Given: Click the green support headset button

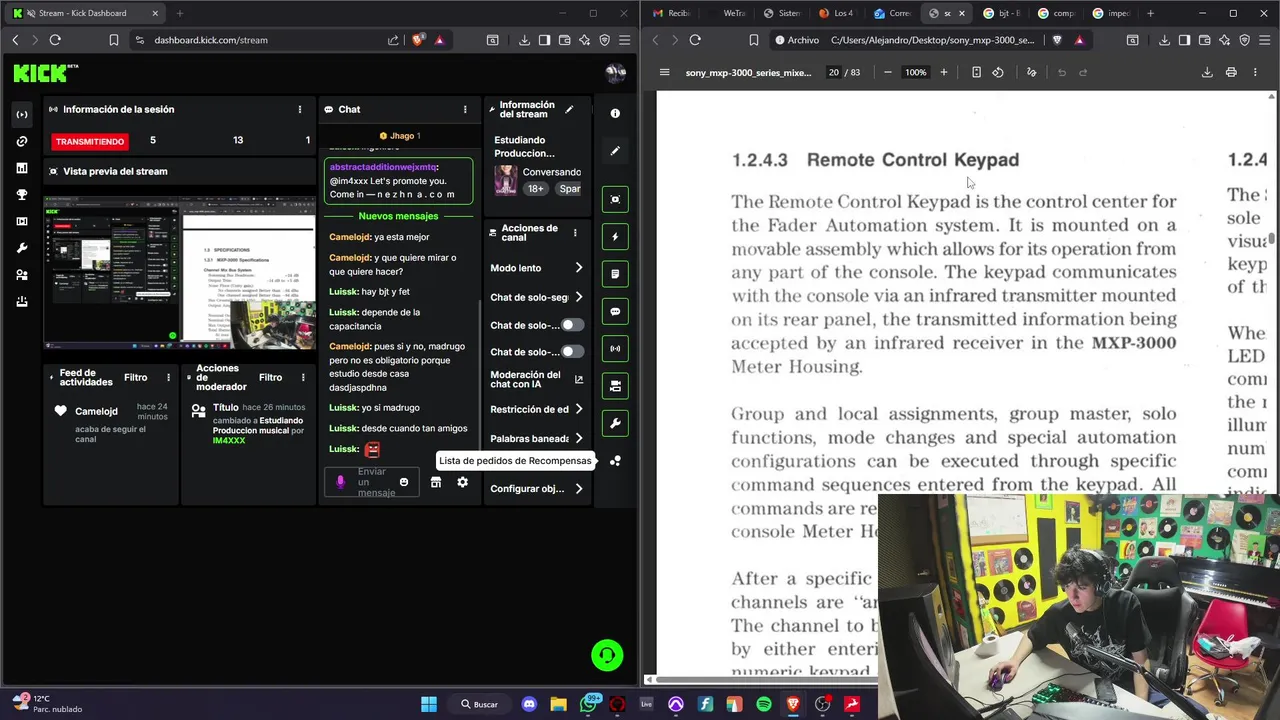Looking at the screenshot, I should click(607, 655).
